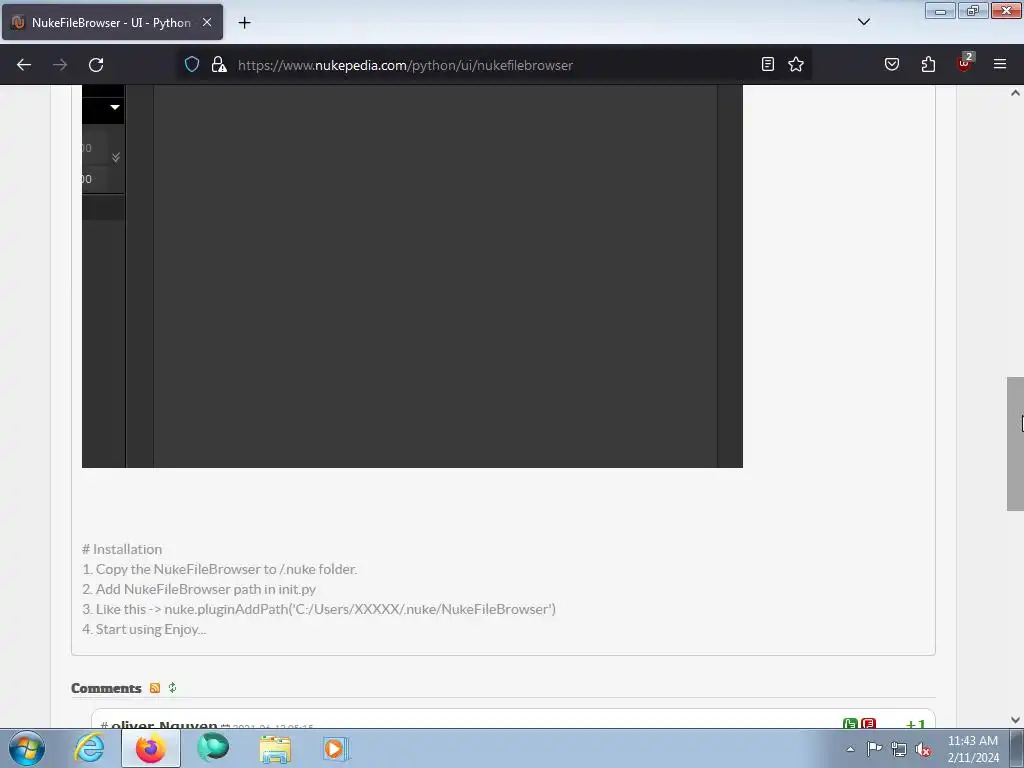Click the vertical scrollbar thumb
The height and width of the screenshot is (768, 1024).
click(x=1015, y=443)
